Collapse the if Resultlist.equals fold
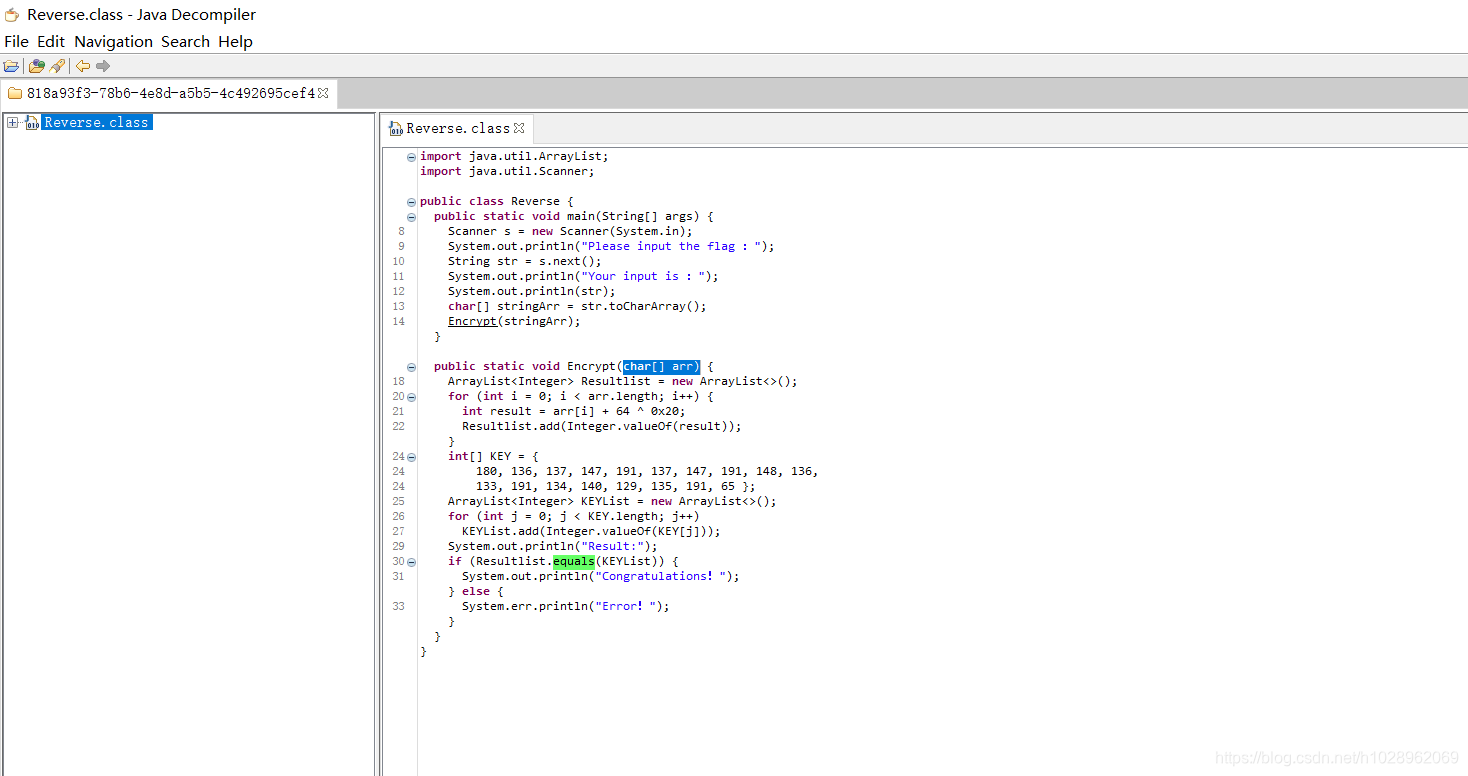 [x=411, y=562]
